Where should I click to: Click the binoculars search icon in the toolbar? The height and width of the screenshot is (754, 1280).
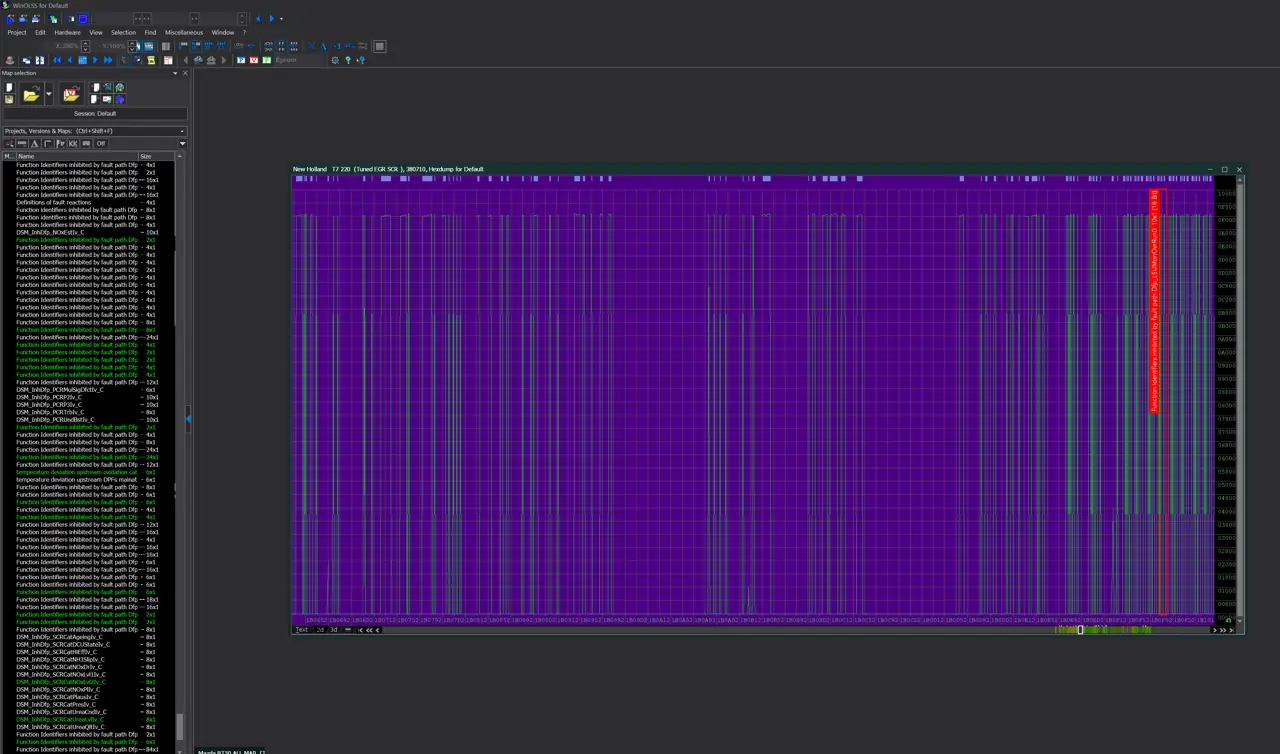(198, 60)
